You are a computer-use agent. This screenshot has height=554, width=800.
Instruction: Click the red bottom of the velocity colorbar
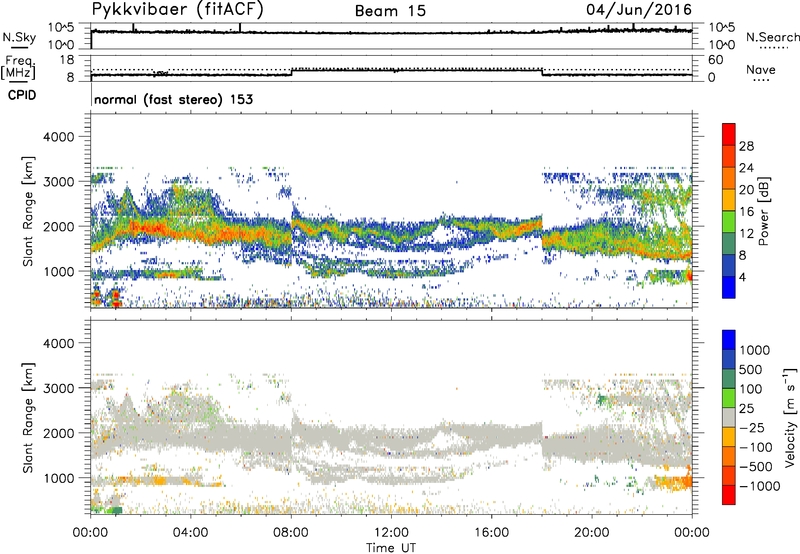point(729,495)
